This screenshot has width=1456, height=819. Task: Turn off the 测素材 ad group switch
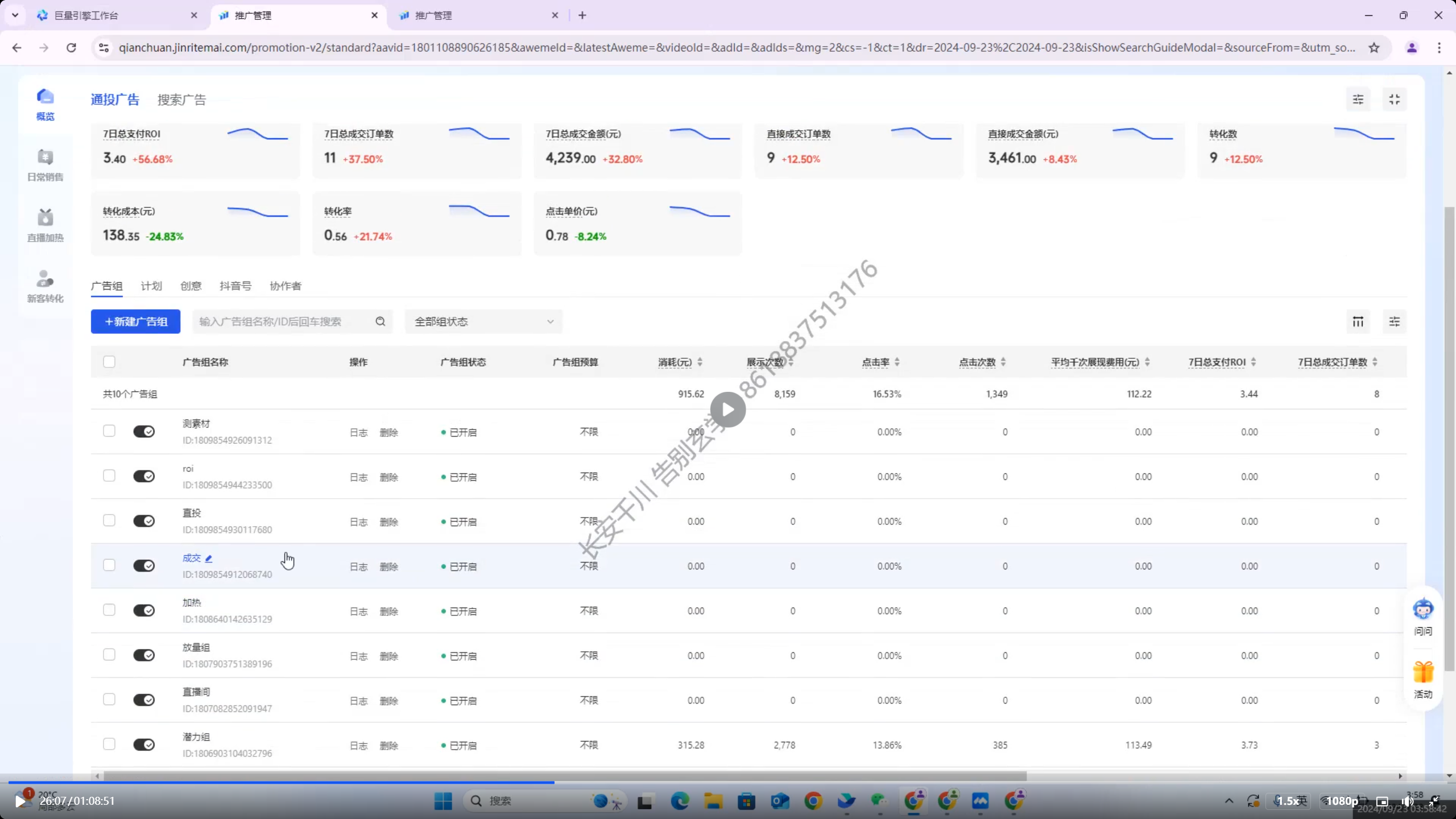[144, 432]
